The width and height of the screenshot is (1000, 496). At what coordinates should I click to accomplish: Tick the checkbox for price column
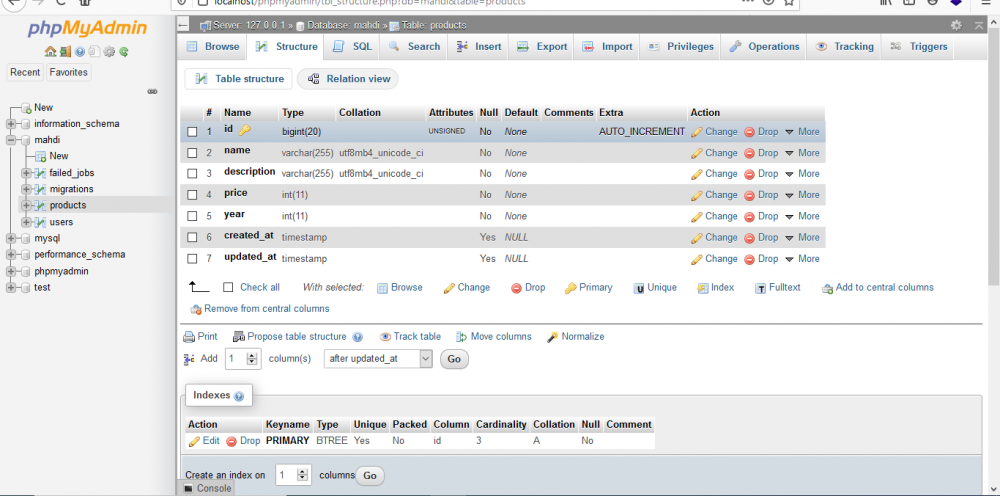click(192, 195)
